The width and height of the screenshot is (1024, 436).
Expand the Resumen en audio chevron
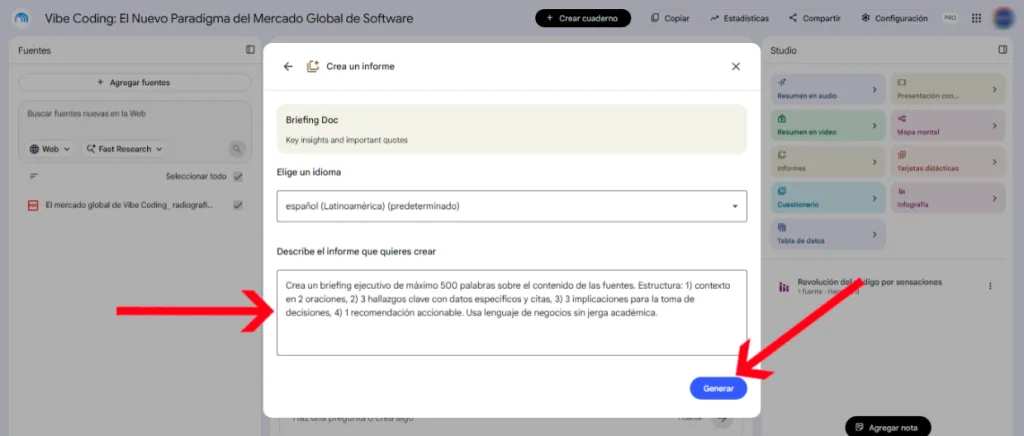pyautogui.click(x=874, y=89)
